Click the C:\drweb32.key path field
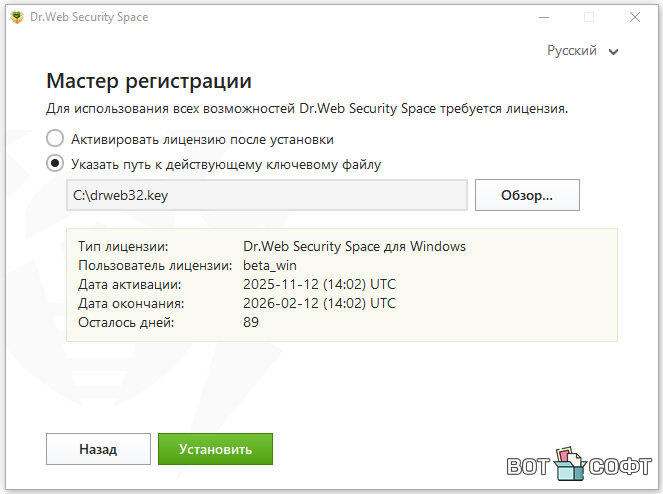663x494 pixels. [267, 195]
